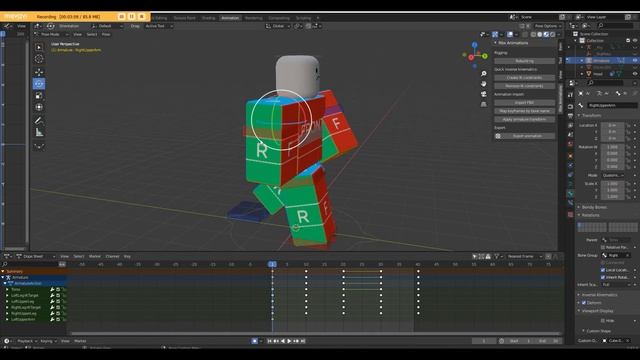Open the rotation Mode Quaternion dropdown

pyautogui.click(x=613, y=175)
